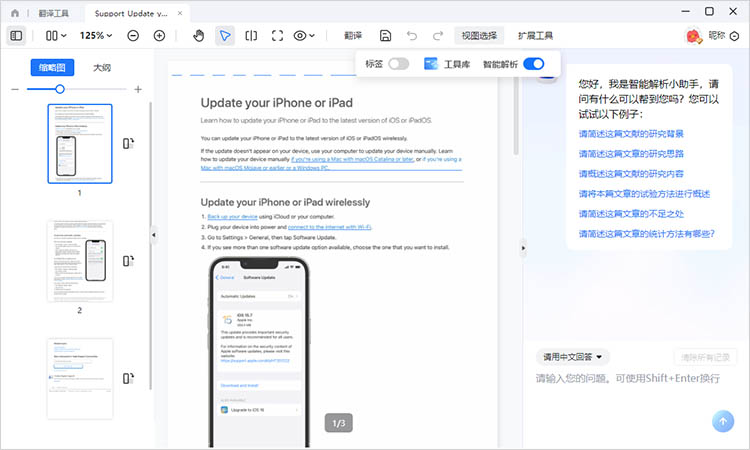
Task: Click the 清除所有记录 button
Action: point(706,357)
